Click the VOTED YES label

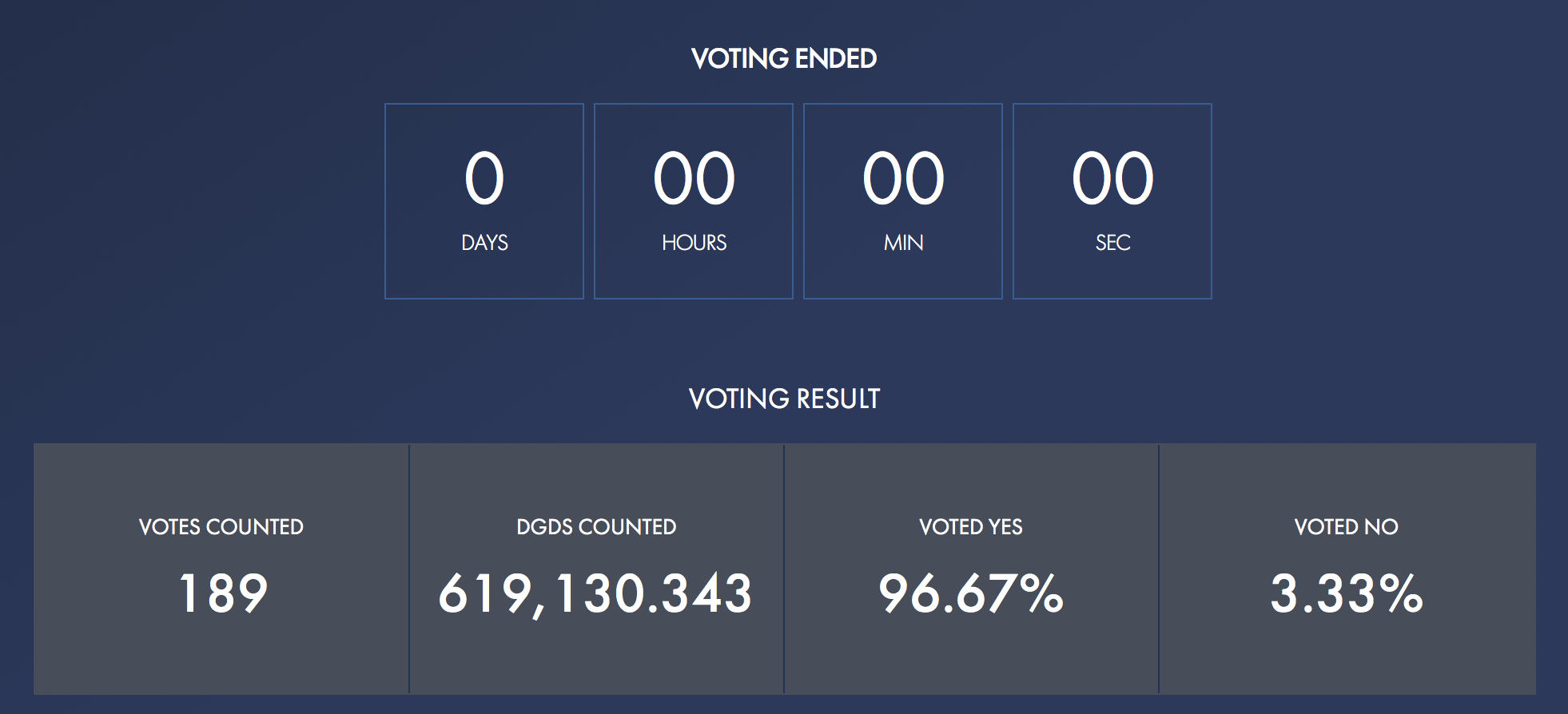point(971,527)
